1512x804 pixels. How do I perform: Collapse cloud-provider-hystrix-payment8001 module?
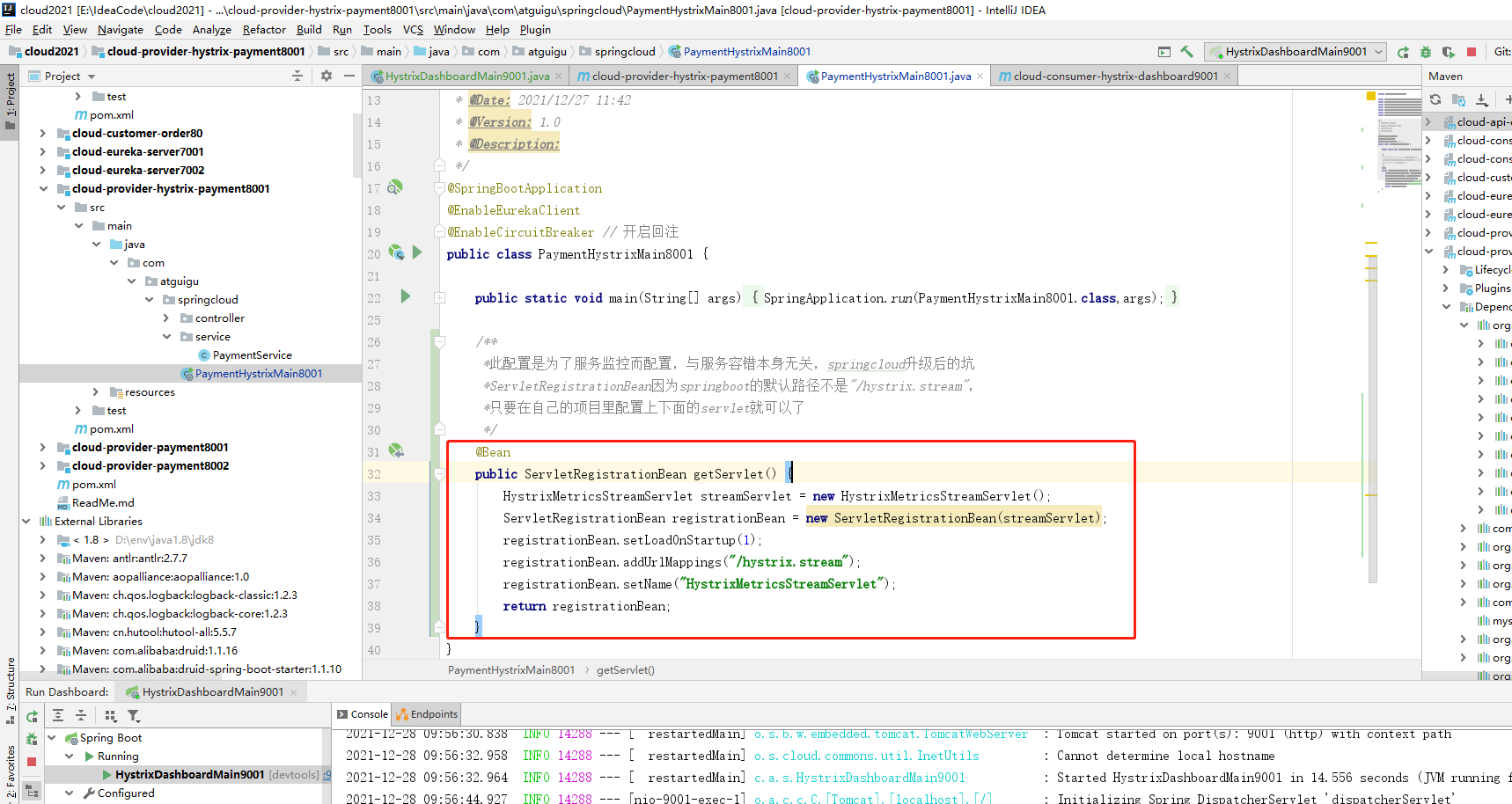(x=42, y=188)
